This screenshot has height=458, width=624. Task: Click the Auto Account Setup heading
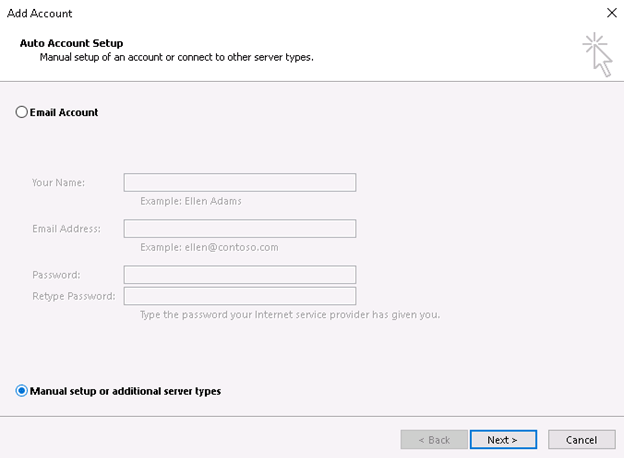[x=71, y=43]
